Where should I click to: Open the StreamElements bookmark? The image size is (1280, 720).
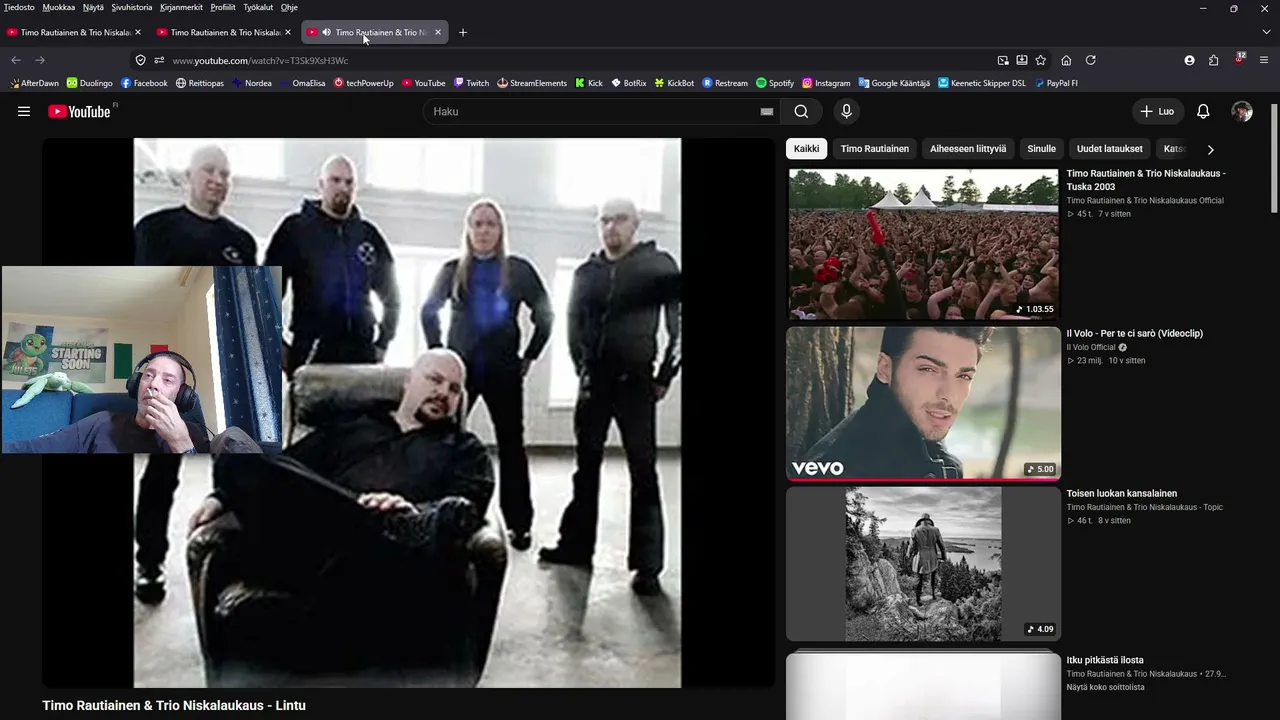point(532,83)
